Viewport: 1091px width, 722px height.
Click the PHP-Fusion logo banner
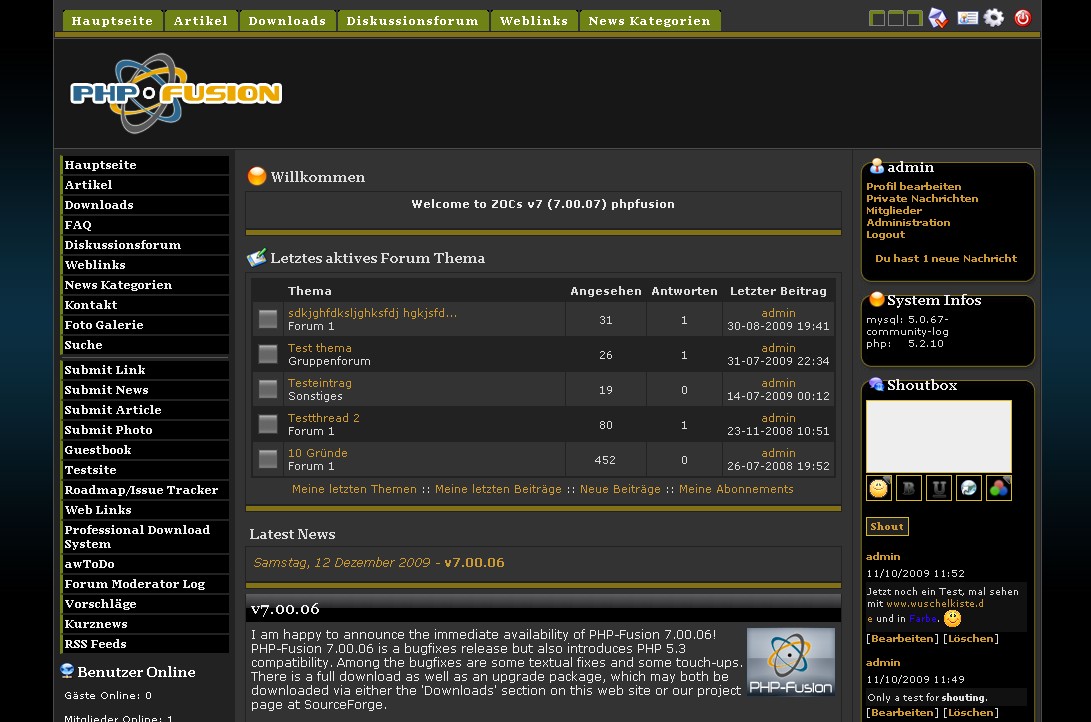point(176,93)
